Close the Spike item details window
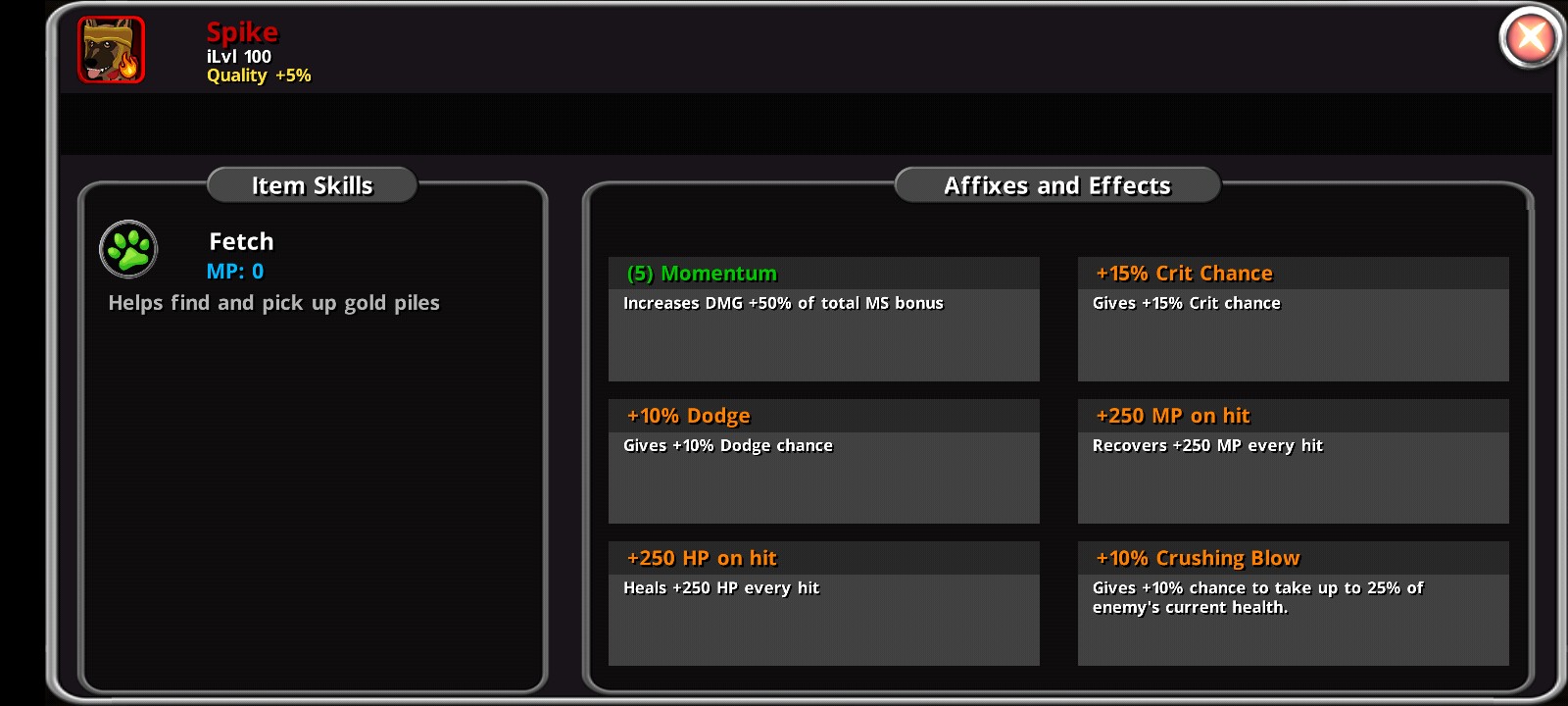1568x706 pixels. click(1530, 38)
